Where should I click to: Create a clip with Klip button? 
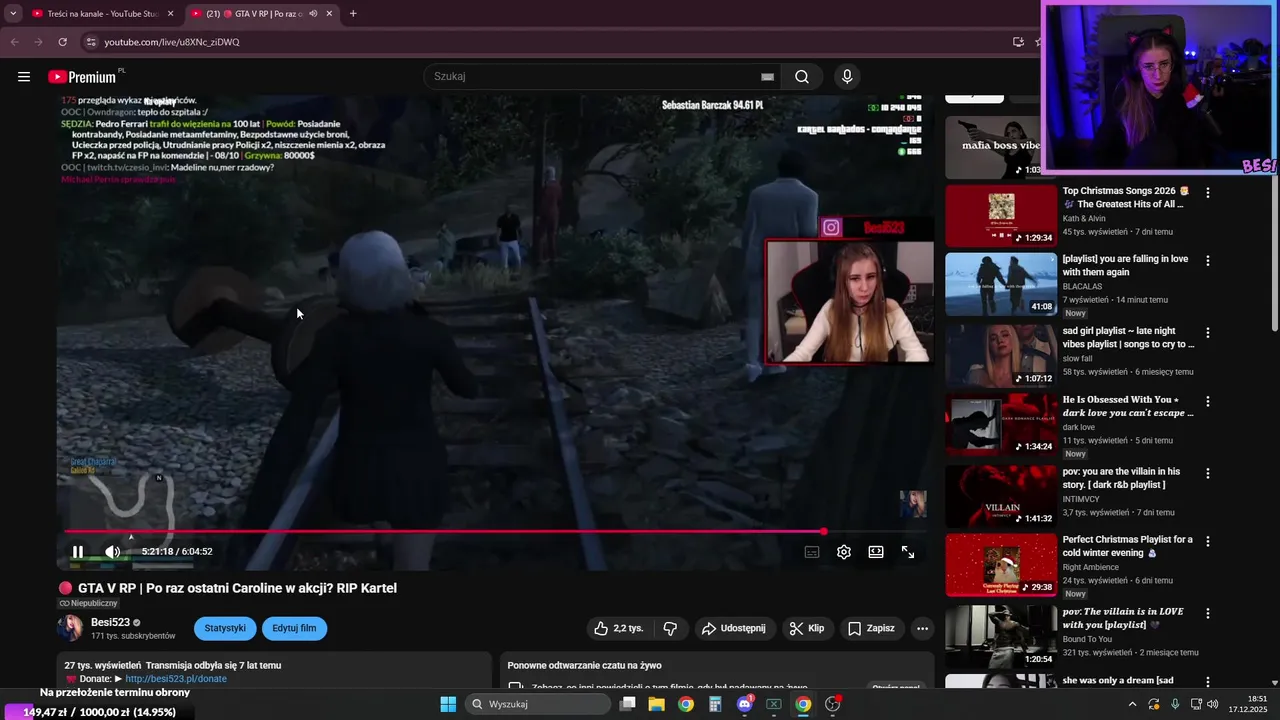tap(807, 628)
